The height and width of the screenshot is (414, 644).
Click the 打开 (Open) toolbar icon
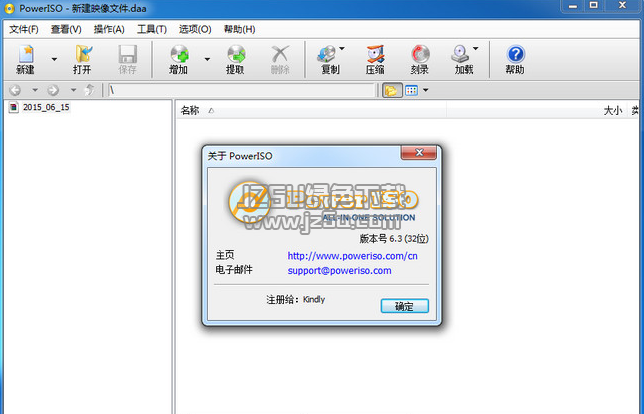(x=82, y=60)
